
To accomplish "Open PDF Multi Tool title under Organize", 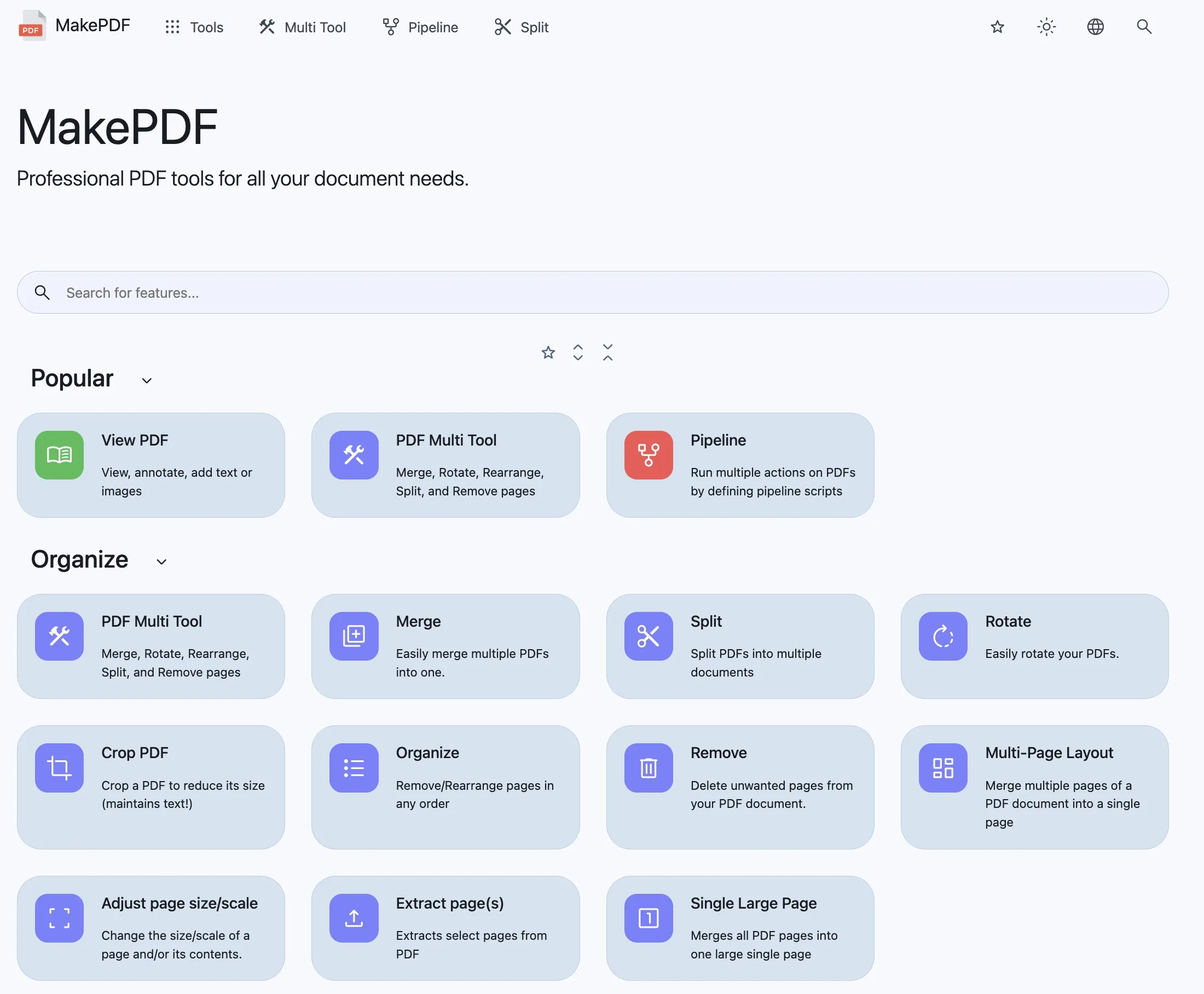I will 152,621.
